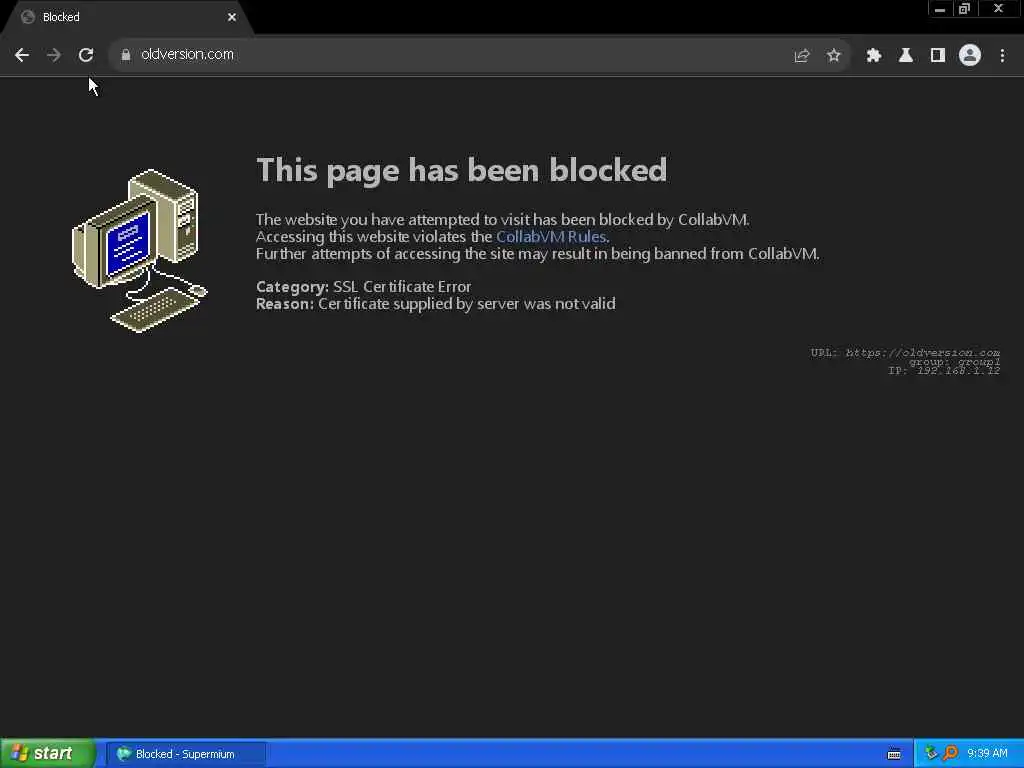Image resolution: width=1024 pixels, height=768 pixels.
Task: Click the retro computer illustration
Action: coord(139,251)
